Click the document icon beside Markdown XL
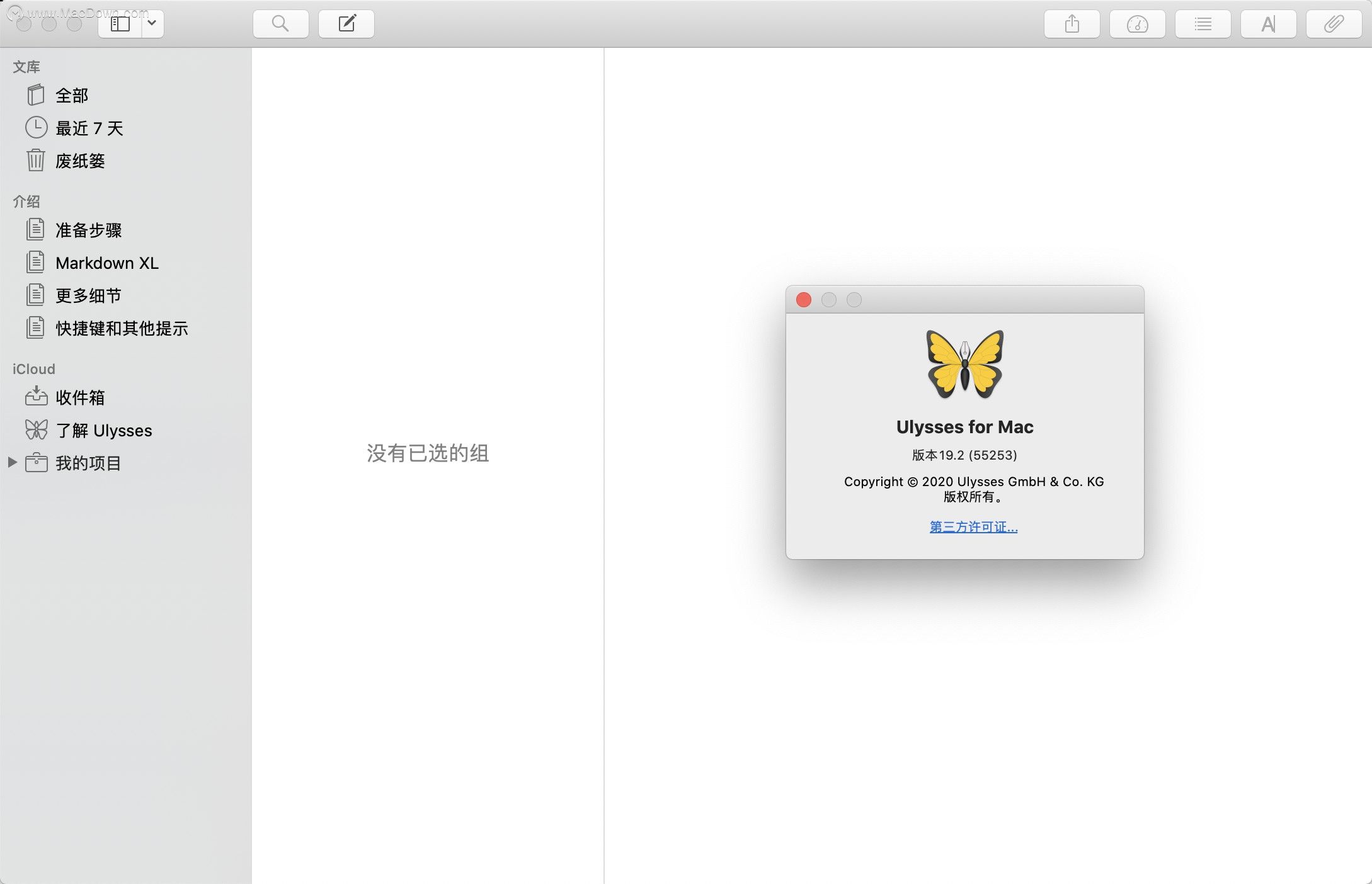Image resolution: width=1372 pixels, height=884 pixels. pos(36,262)
